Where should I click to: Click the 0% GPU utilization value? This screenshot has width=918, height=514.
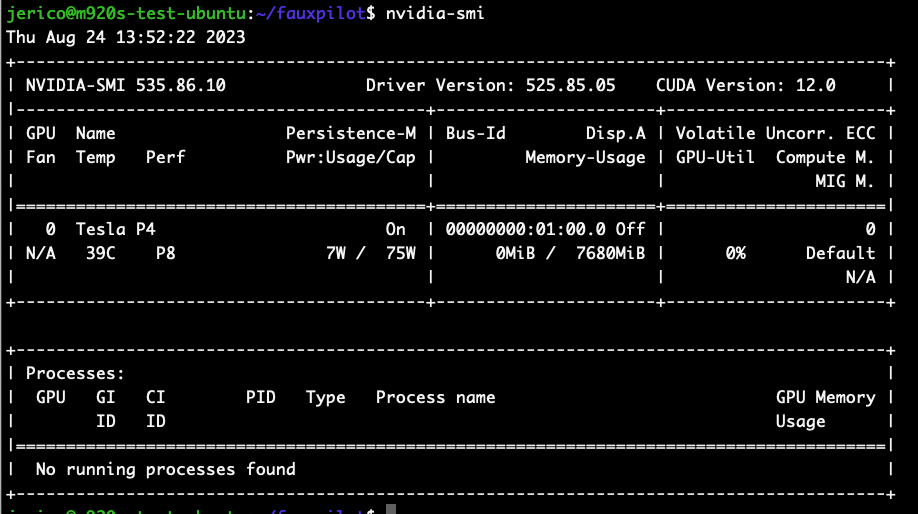coord(735,253)
